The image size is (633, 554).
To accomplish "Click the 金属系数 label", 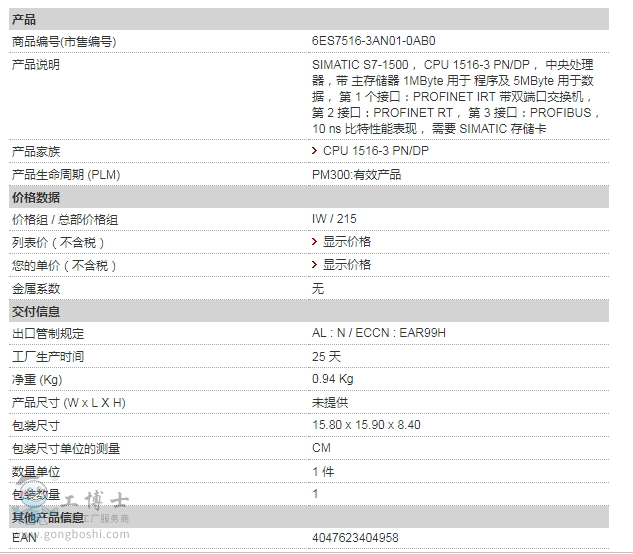I will click(x=36, y=289).
